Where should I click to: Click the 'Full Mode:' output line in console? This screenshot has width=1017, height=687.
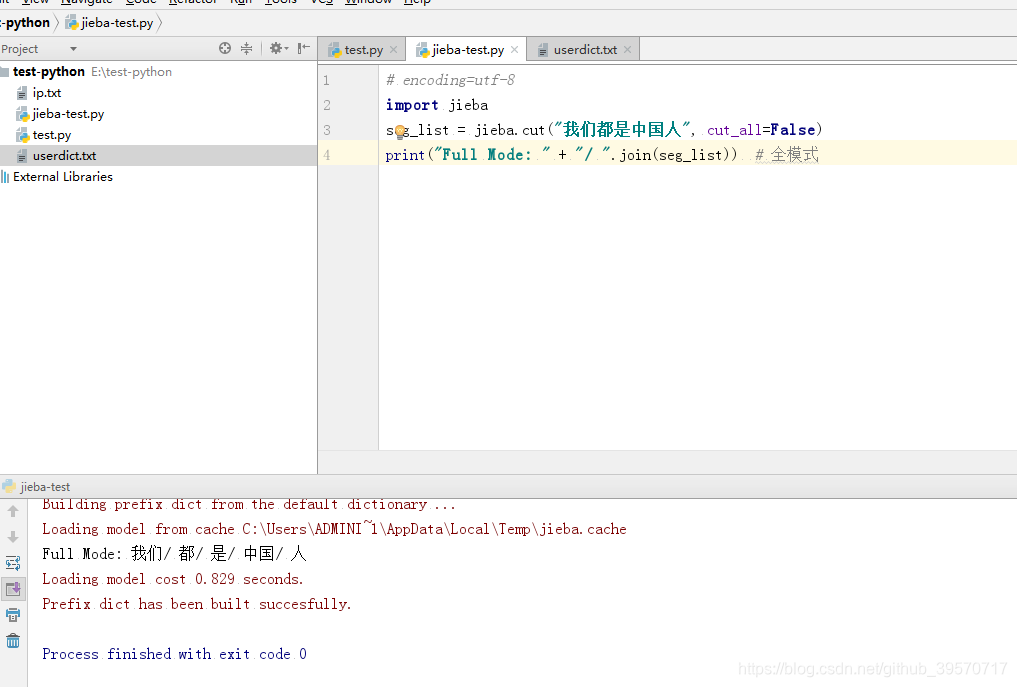174,553
